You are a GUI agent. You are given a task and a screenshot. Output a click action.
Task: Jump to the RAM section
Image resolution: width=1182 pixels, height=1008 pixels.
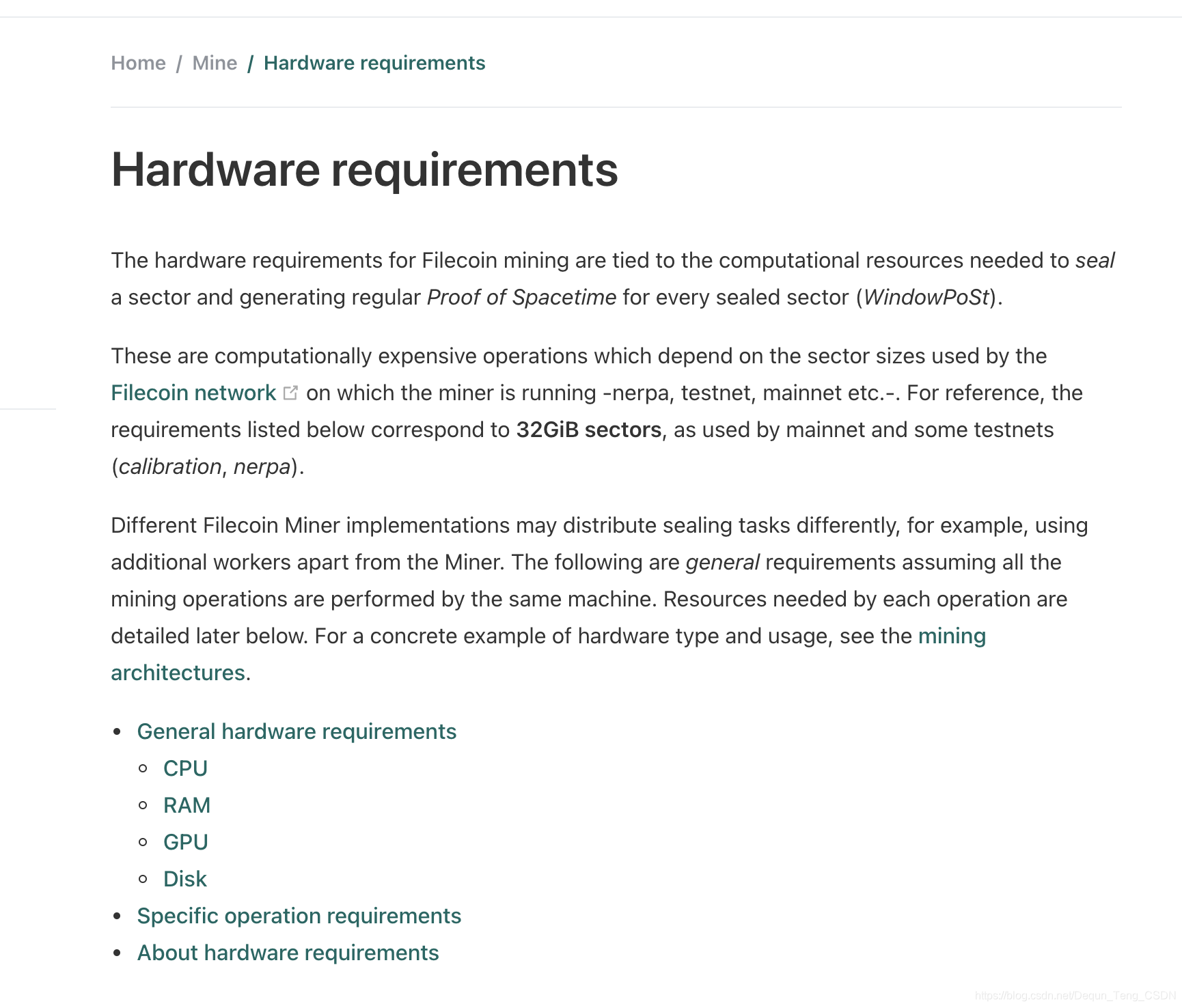click(x=187, y=805)
